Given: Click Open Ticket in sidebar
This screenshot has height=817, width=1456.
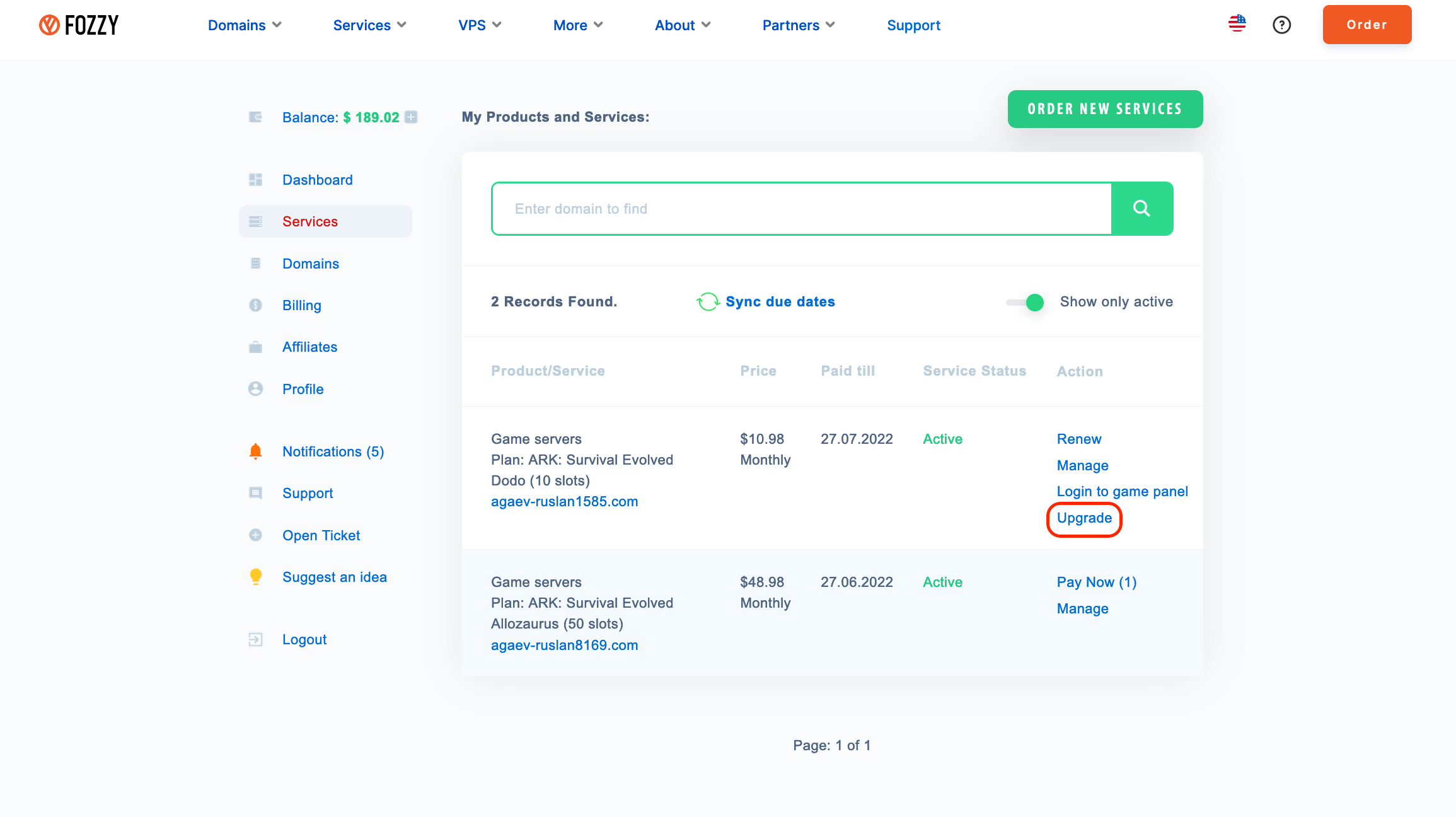Looking at the screenshot, I should [321, 535].
